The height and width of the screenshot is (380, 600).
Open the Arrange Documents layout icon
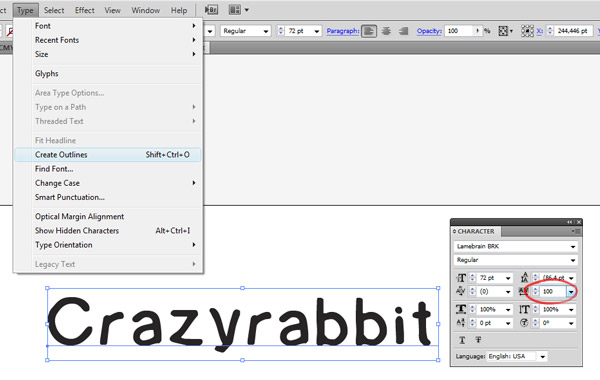pyautogui.click(x=235, y=10)
